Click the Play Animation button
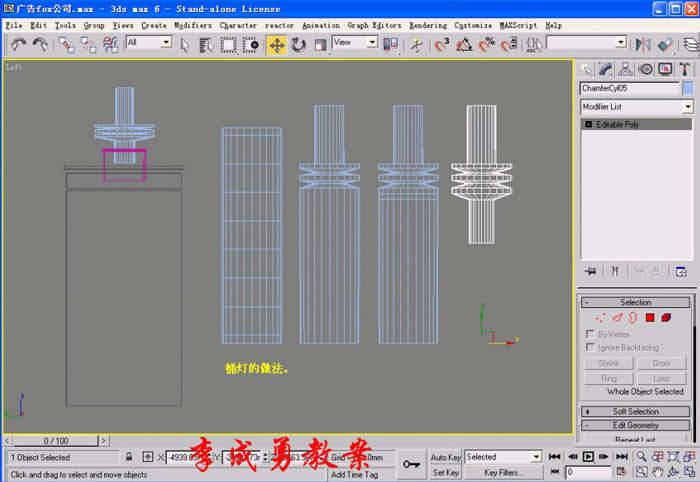Screen dimensions: 700x482 coord(588,457)
